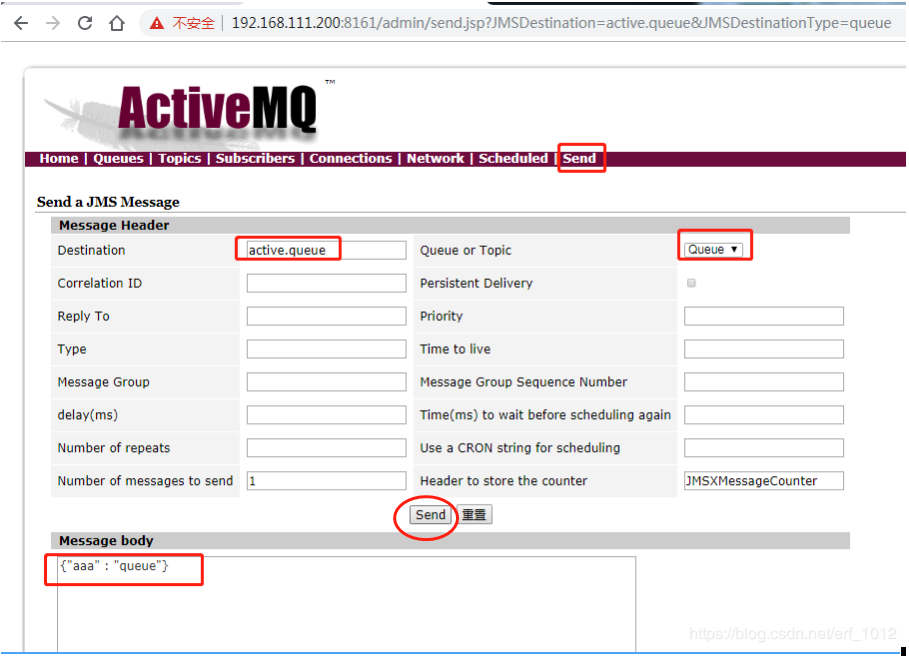The image size is (909, 656).
Task: Enable the Persistent Delivery checkbox
Action: tap(691, 283)
